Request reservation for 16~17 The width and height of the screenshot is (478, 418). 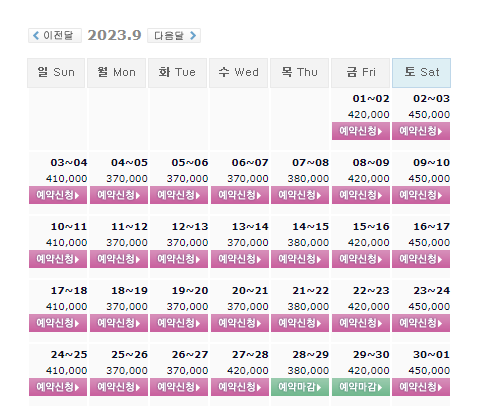[x=421, y=259]
